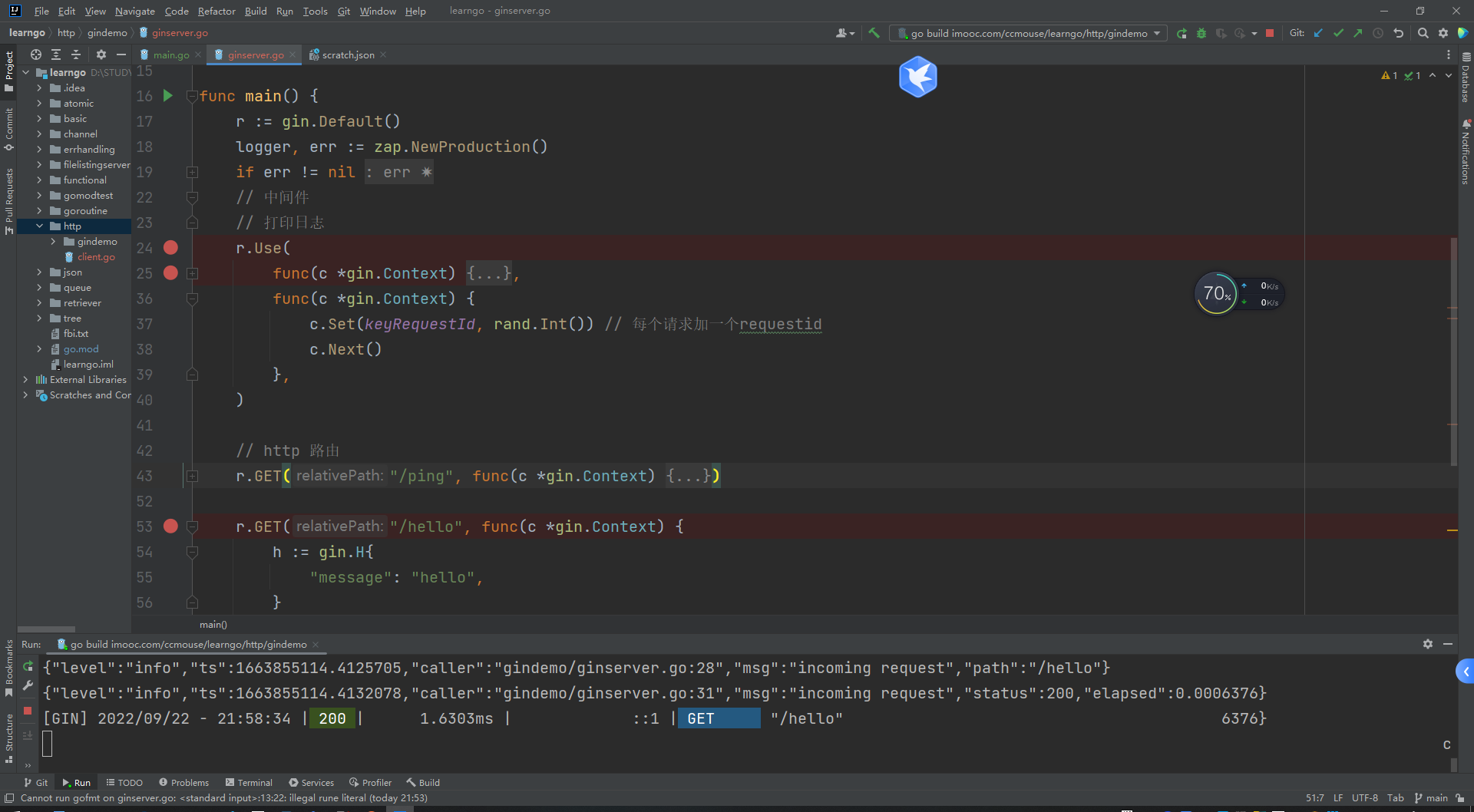Click the main Git branch in status bar
The height and width of the screenshot is (812, 1474).
coord(1431,797)
